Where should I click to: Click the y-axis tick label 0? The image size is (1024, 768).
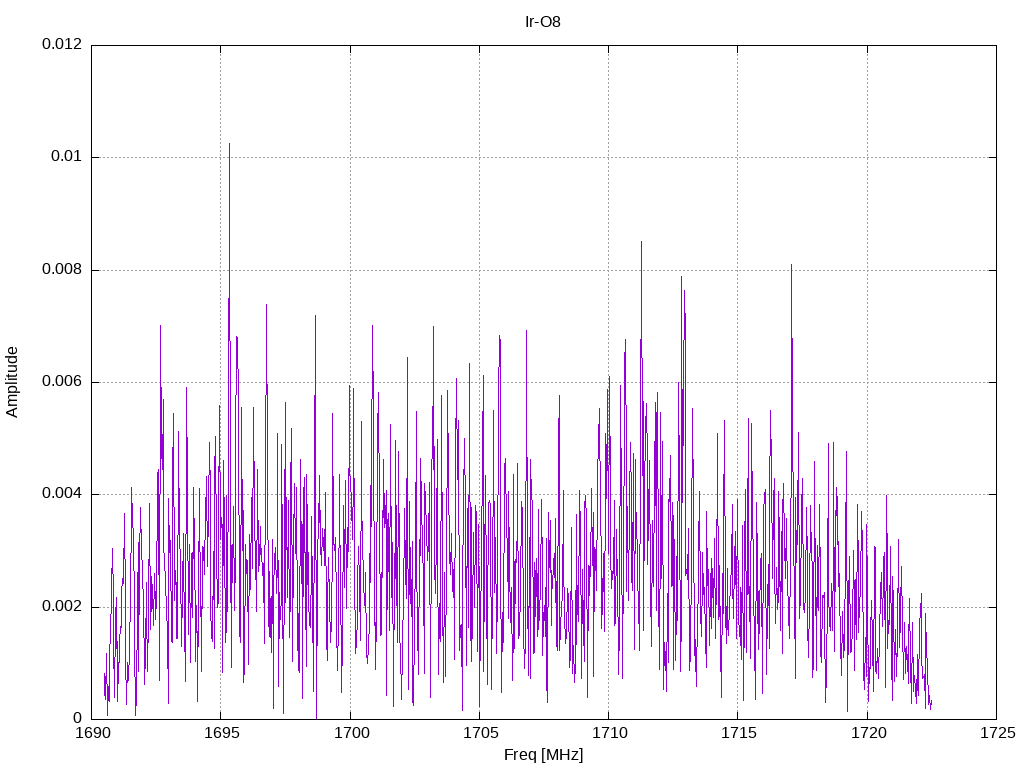(x=77, y=718)
